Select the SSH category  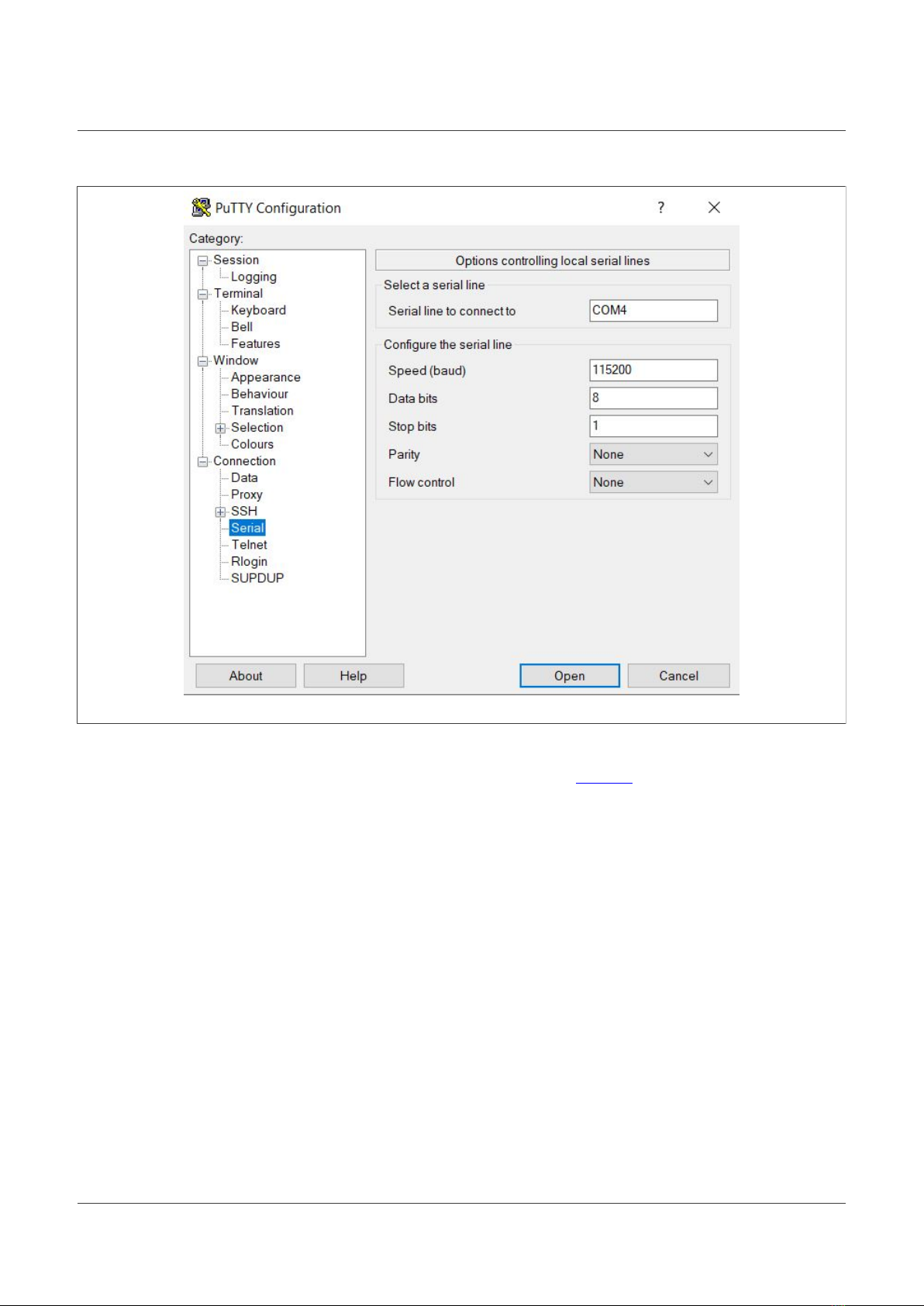click(x=244, y=511)
